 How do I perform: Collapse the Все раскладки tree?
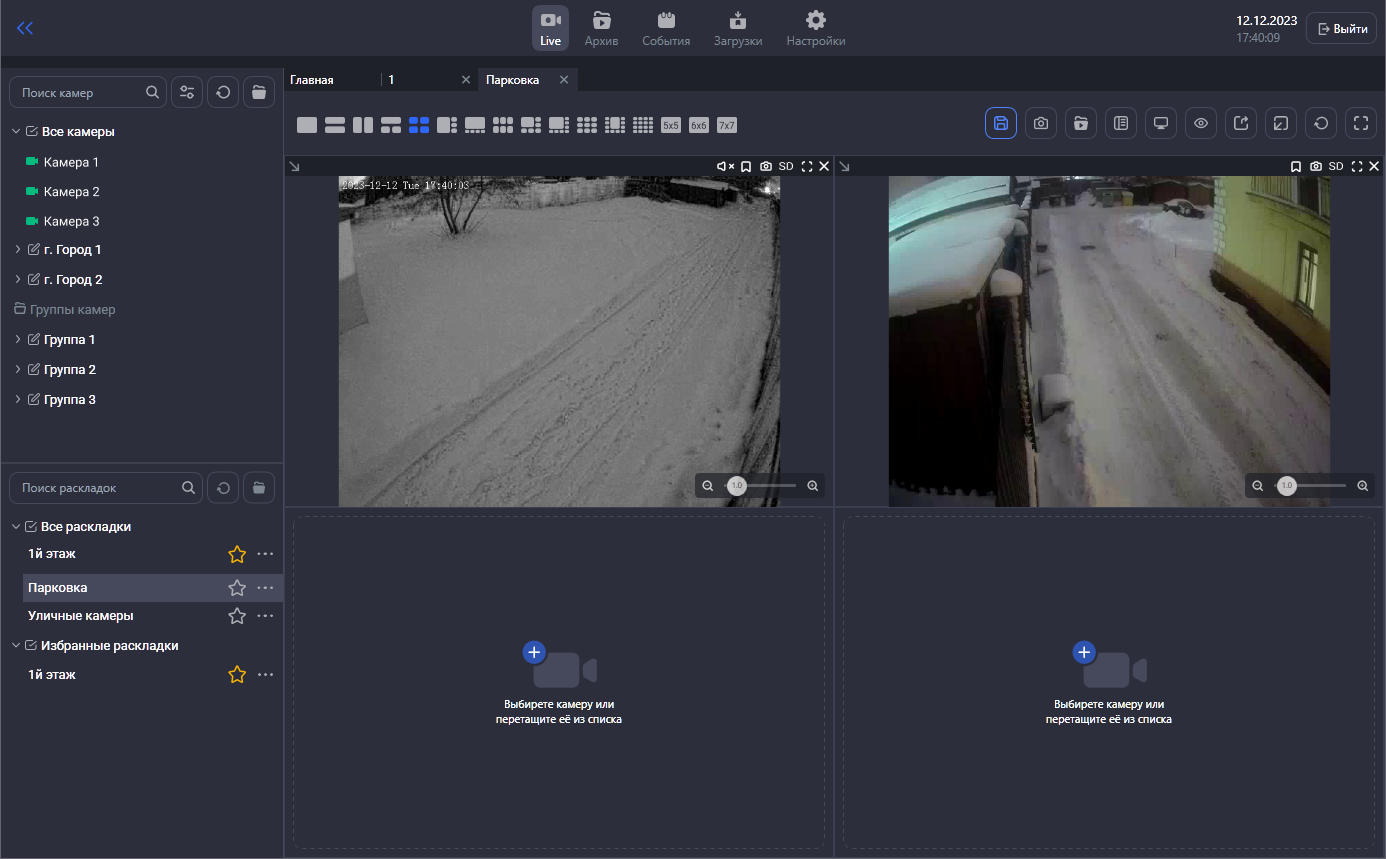[16, 526]
